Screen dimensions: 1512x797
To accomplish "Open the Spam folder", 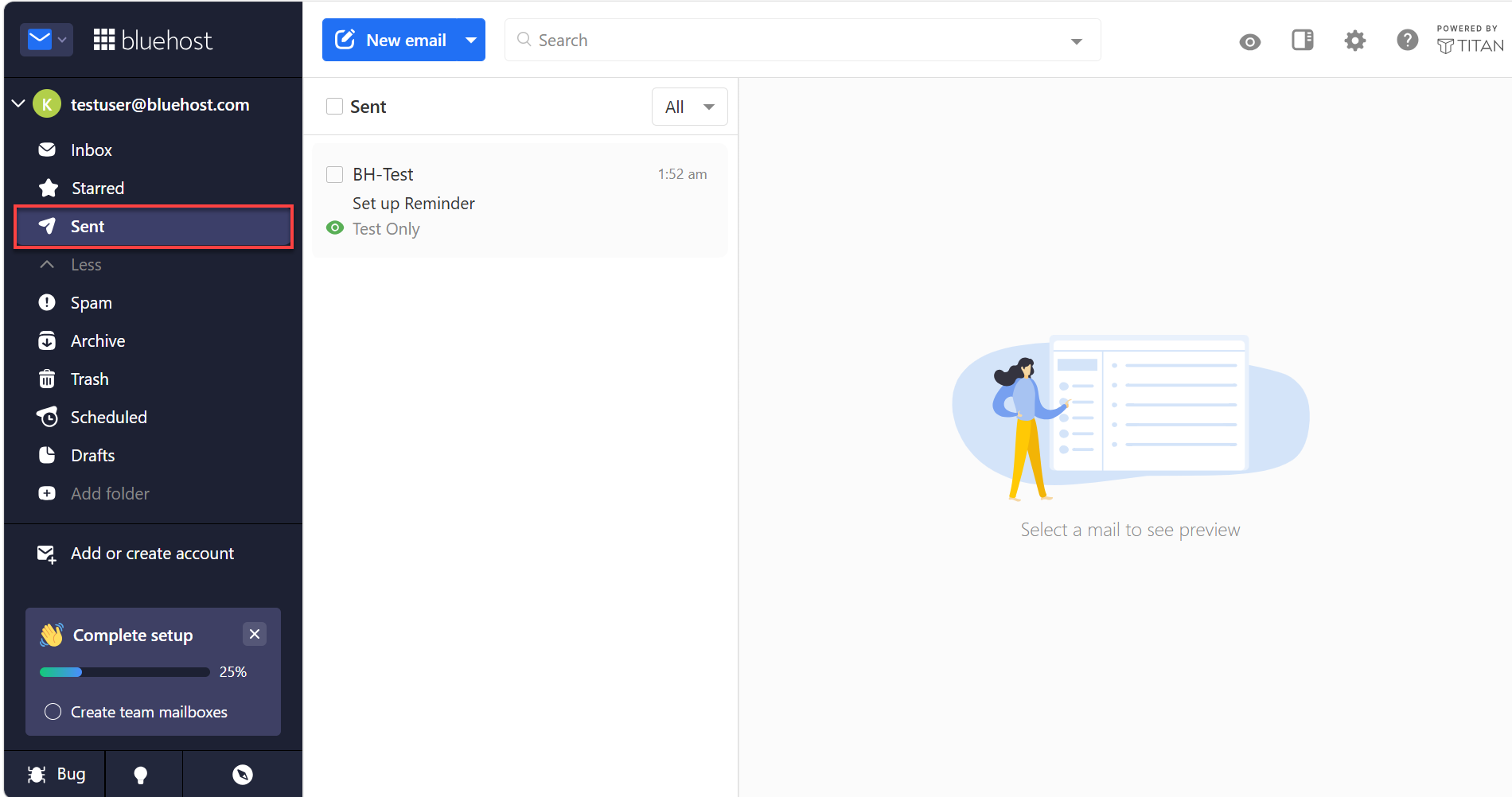I will (x=154, y=303).
